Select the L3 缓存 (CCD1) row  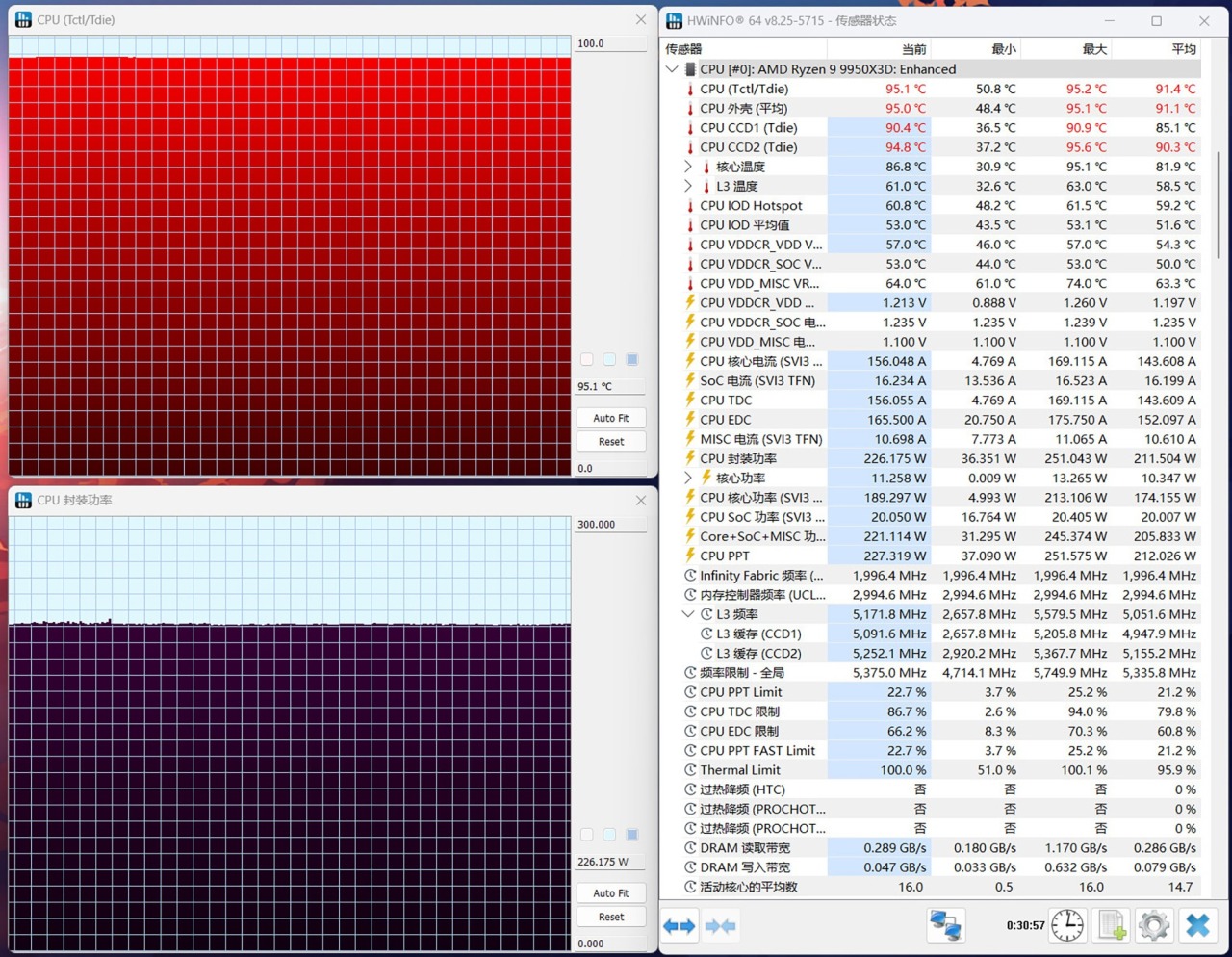coord(932,634)
